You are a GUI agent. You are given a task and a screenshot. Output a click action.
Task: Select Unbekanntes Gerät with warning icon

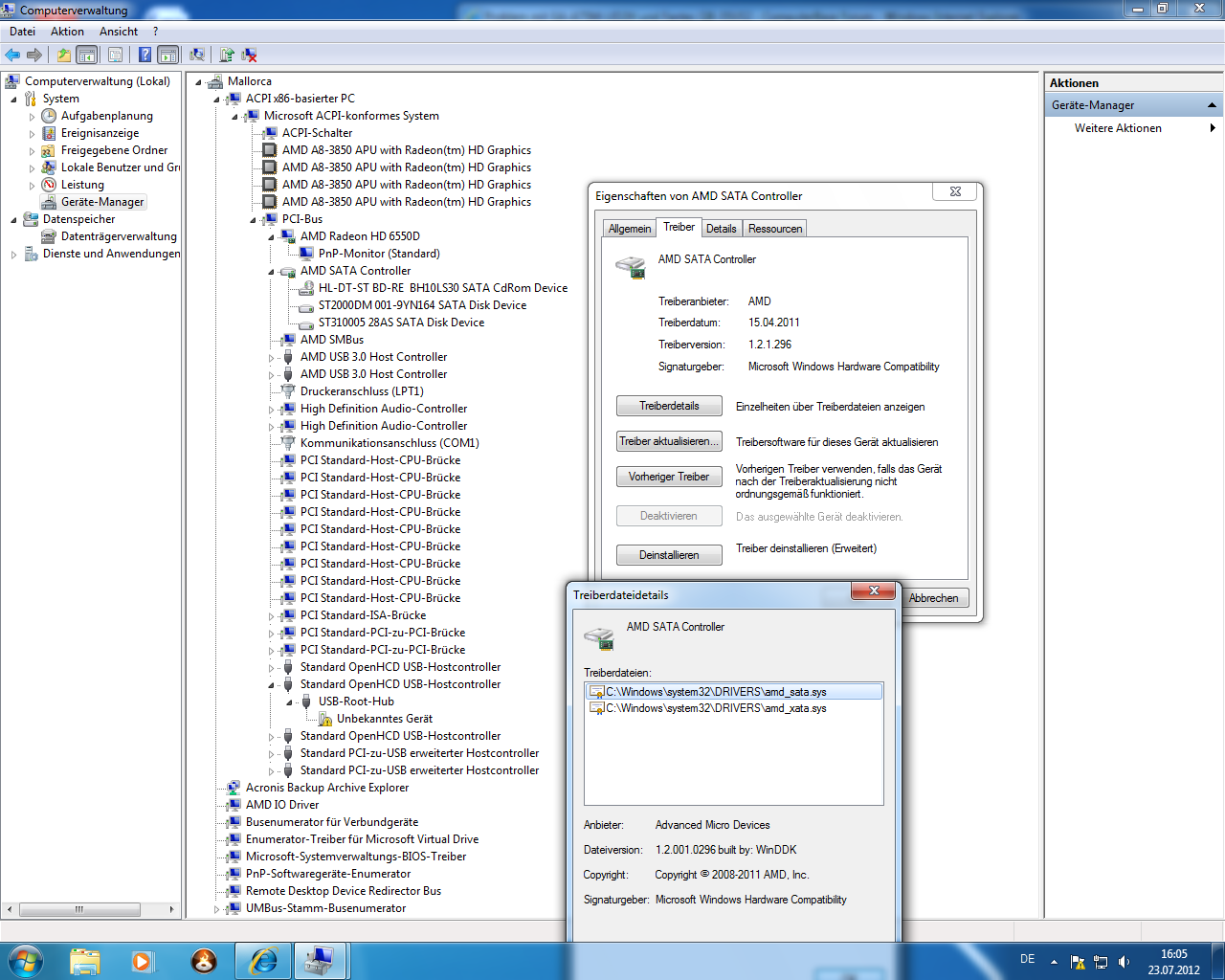coord(385,719)
